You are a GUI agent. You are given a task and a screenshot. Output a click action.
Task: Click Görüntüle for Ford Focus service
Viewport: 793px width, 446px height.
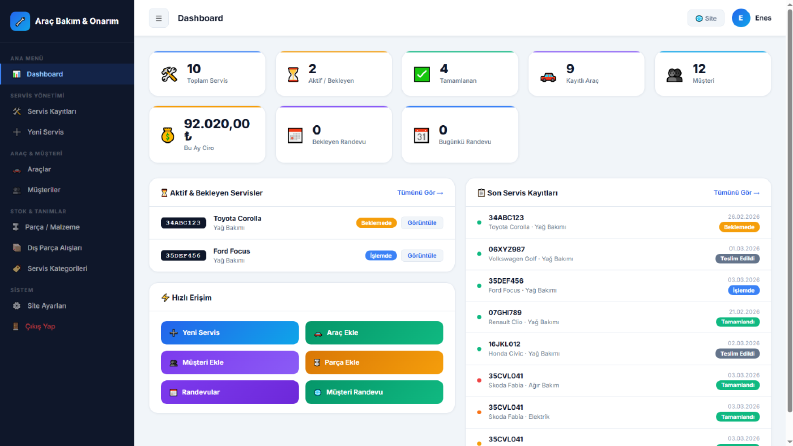[x=422, y=256]
